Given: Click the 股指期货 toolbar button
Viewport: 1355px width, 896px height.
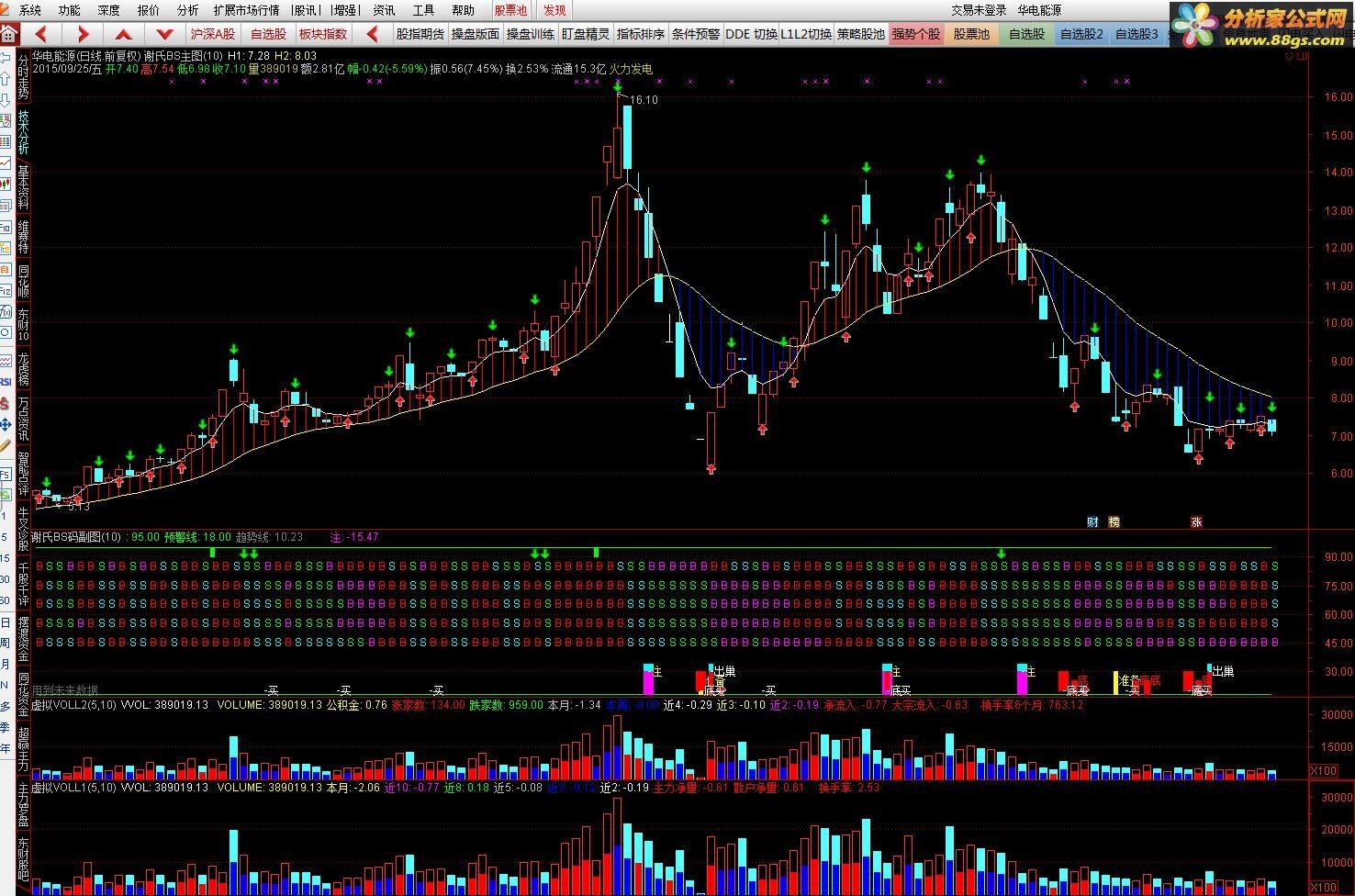Looking at the screenshot, I should [x=420, y=34].
